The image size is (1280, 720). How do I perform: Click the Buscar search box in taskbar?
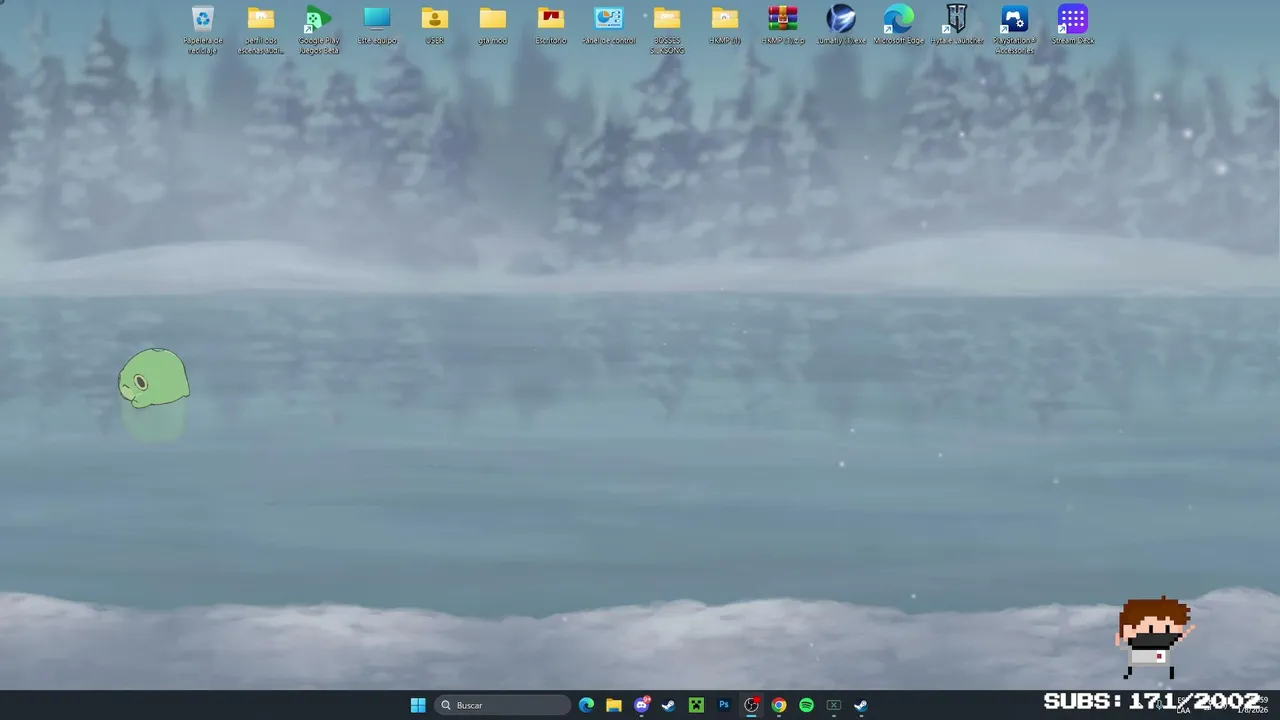click(x=503, y=705)
